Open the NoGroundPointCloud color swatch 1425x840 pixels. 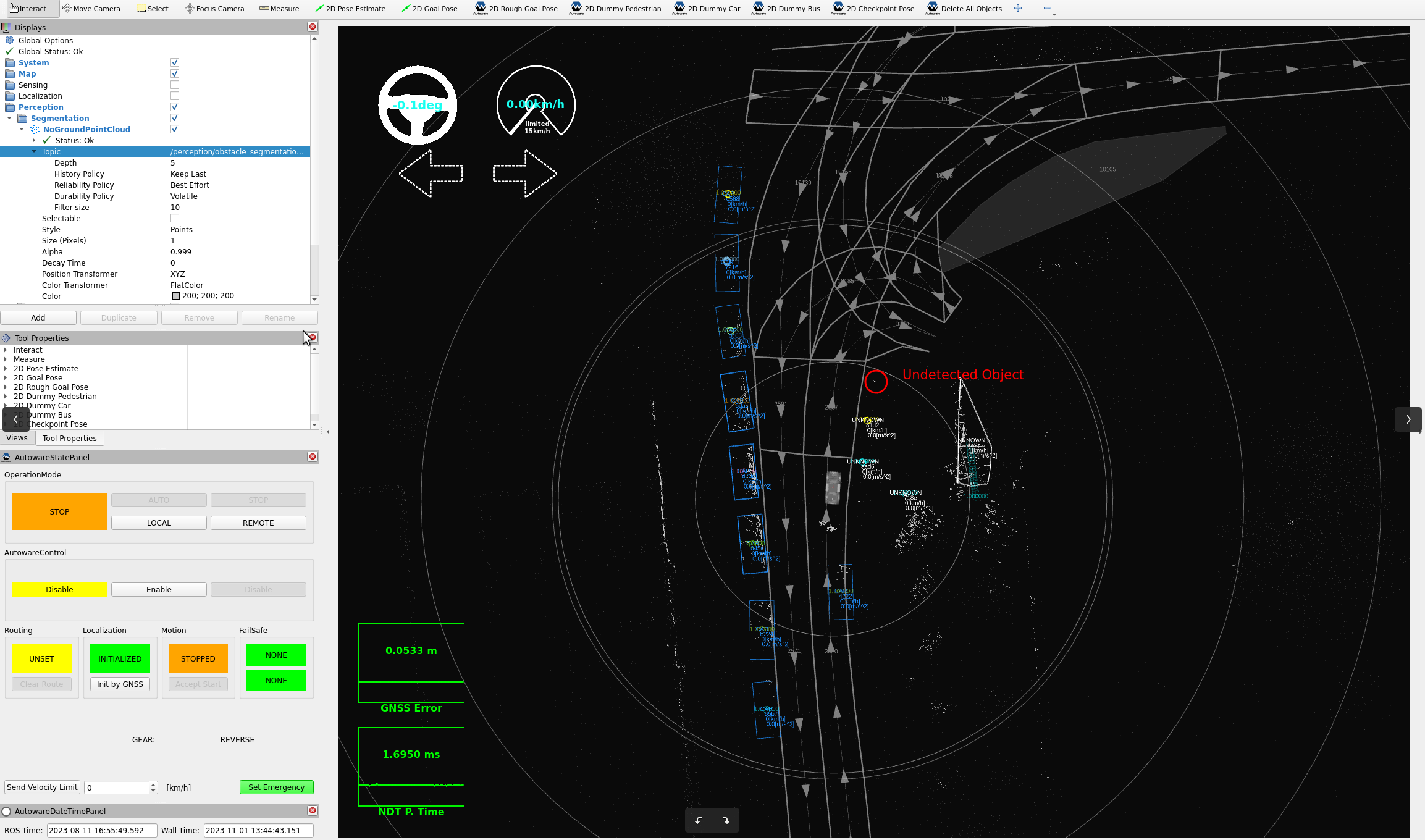[x=175, y=296]
